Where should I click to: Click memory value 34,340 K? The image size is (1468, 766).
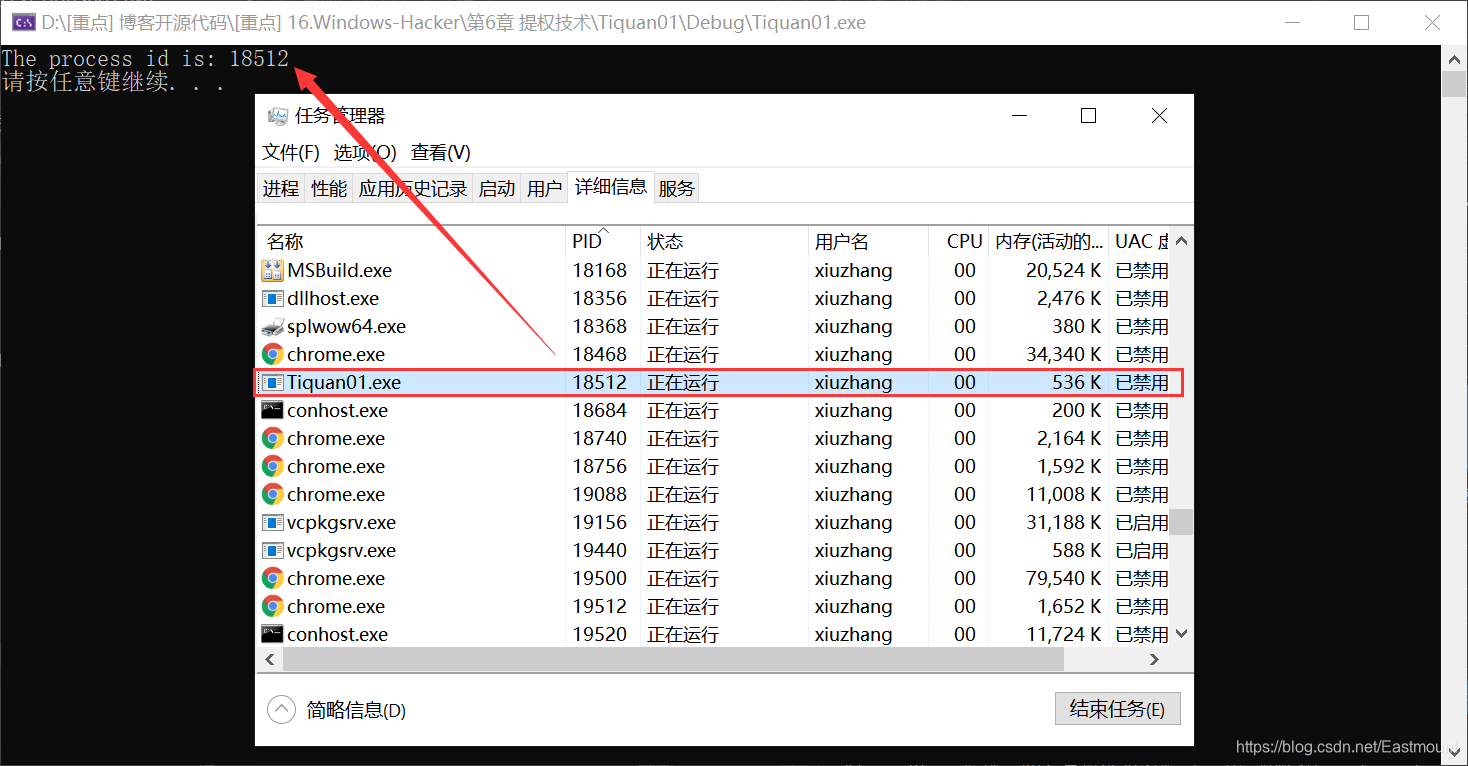point(1063,354)
